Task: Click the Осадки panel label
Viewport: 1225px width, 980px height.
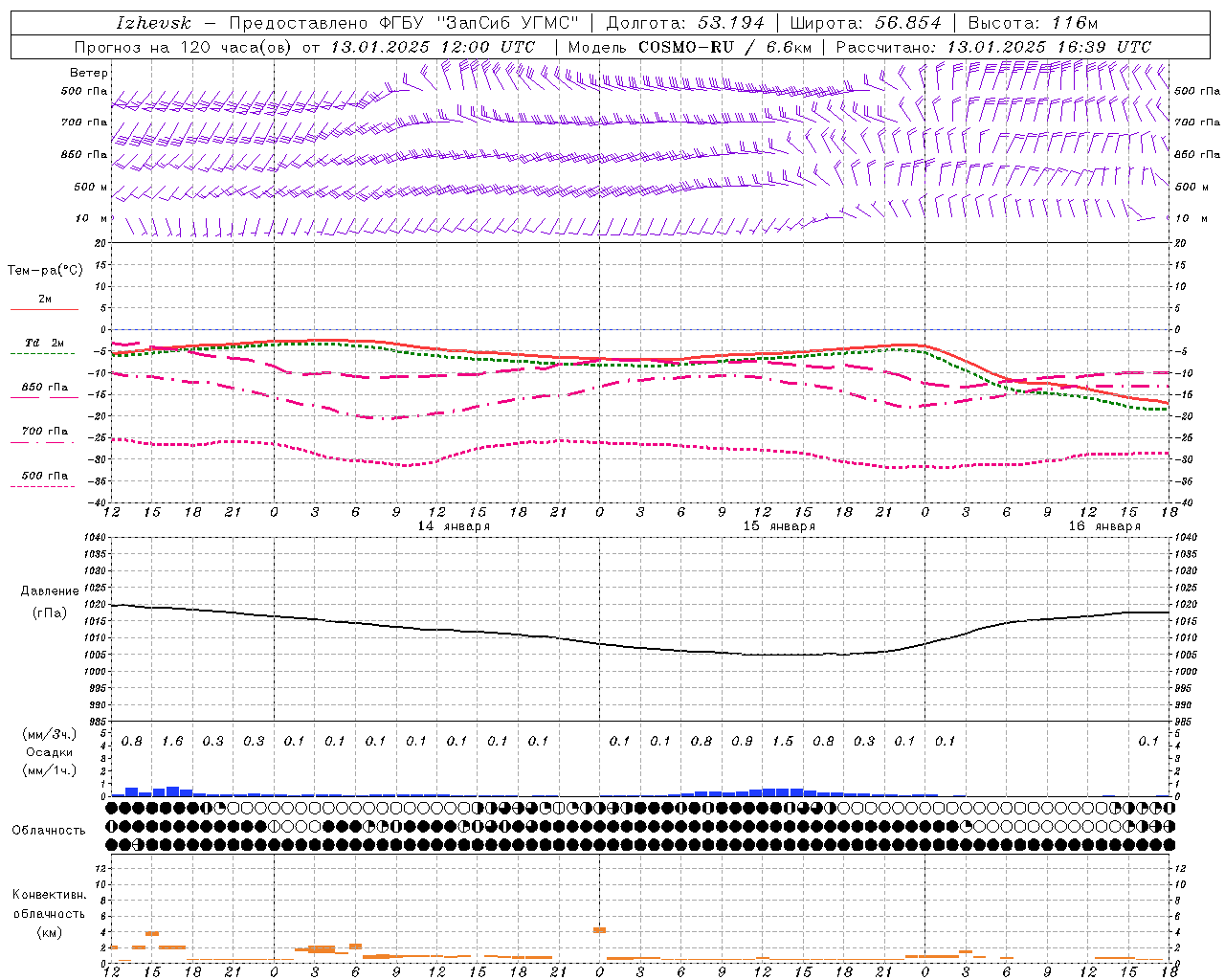Action: coord(50,752)
